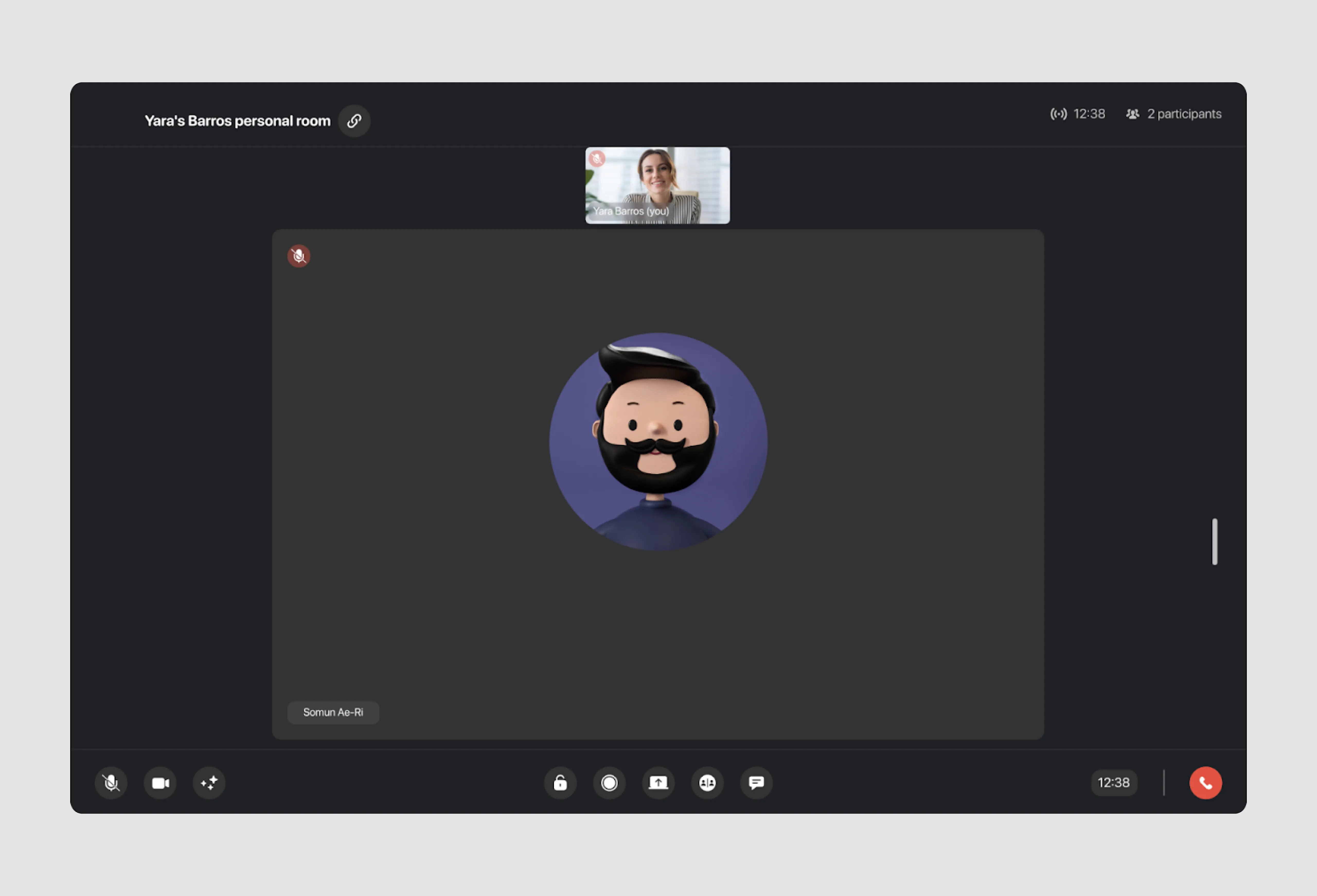Toggle your mute status on your video thumbnail
1317x896 pixels.
click(598, 159)
